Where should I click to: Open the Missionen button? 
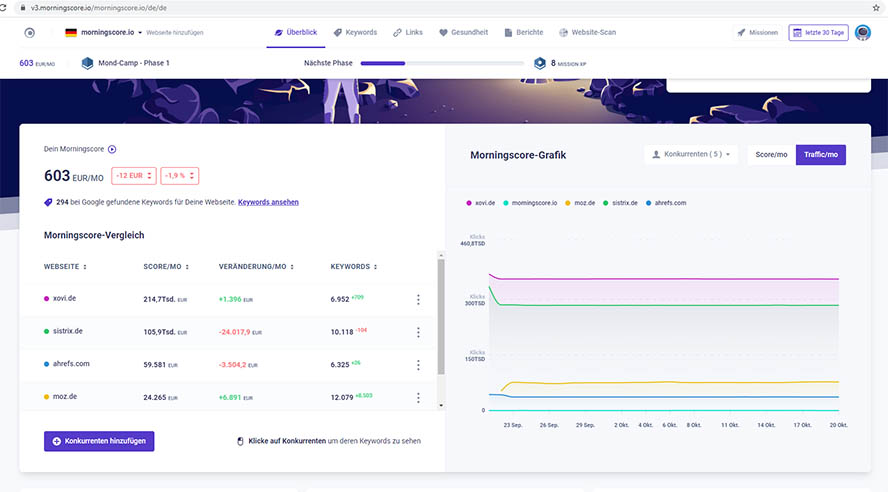pos(758,33)
